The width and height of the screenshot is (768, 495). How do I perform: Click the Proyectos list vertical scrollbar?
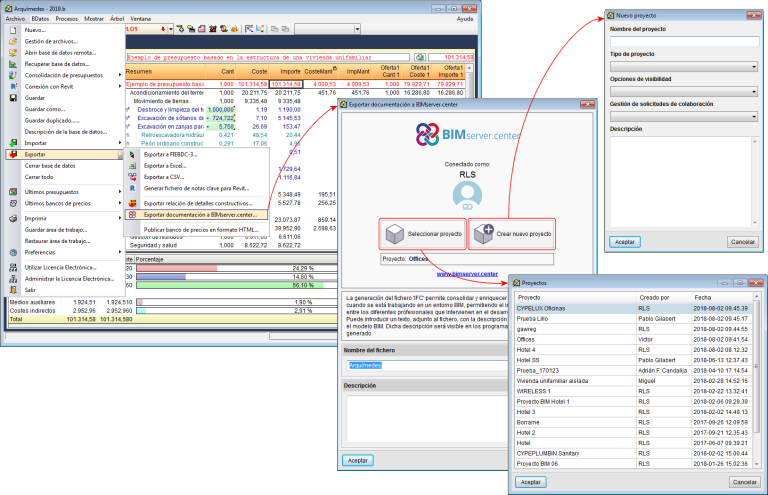pos(757,380)
